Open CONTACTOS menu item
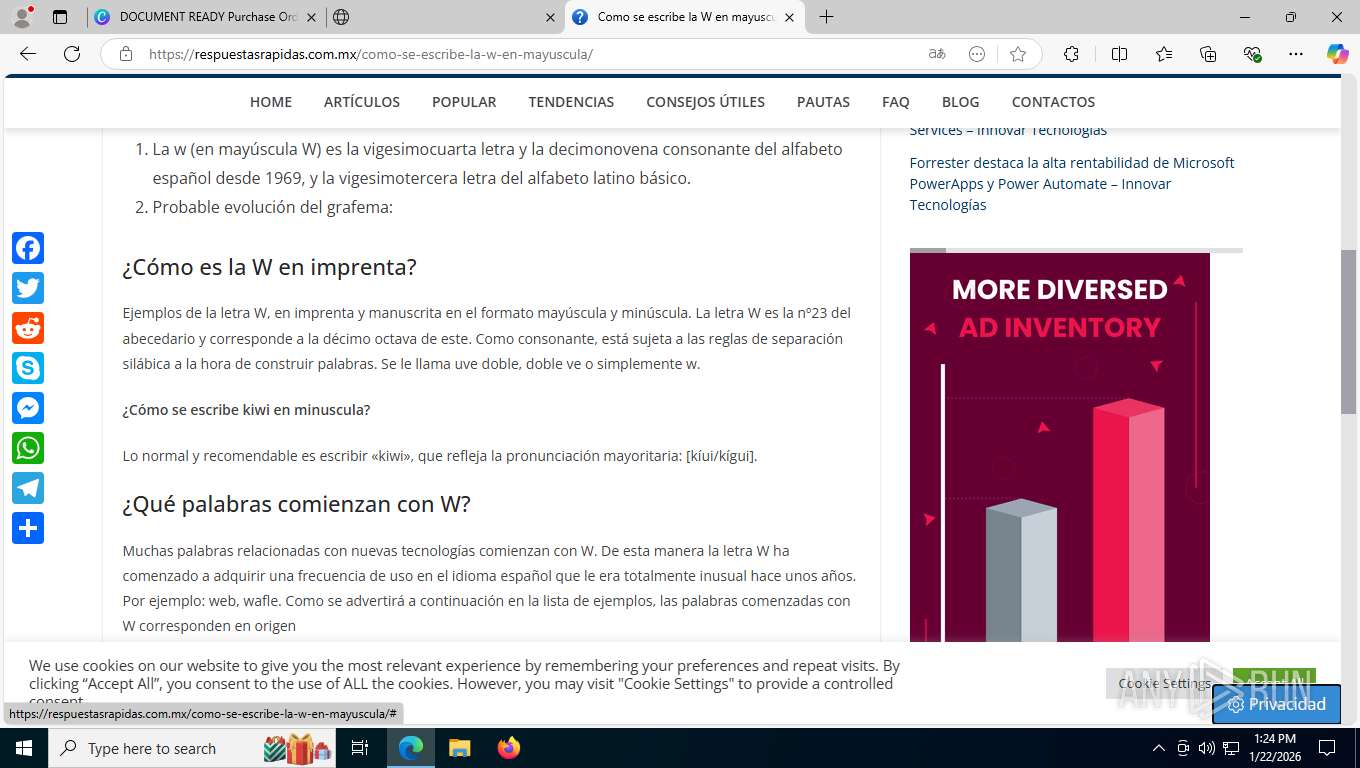The image size is (1360, 768). point(1053,102)
